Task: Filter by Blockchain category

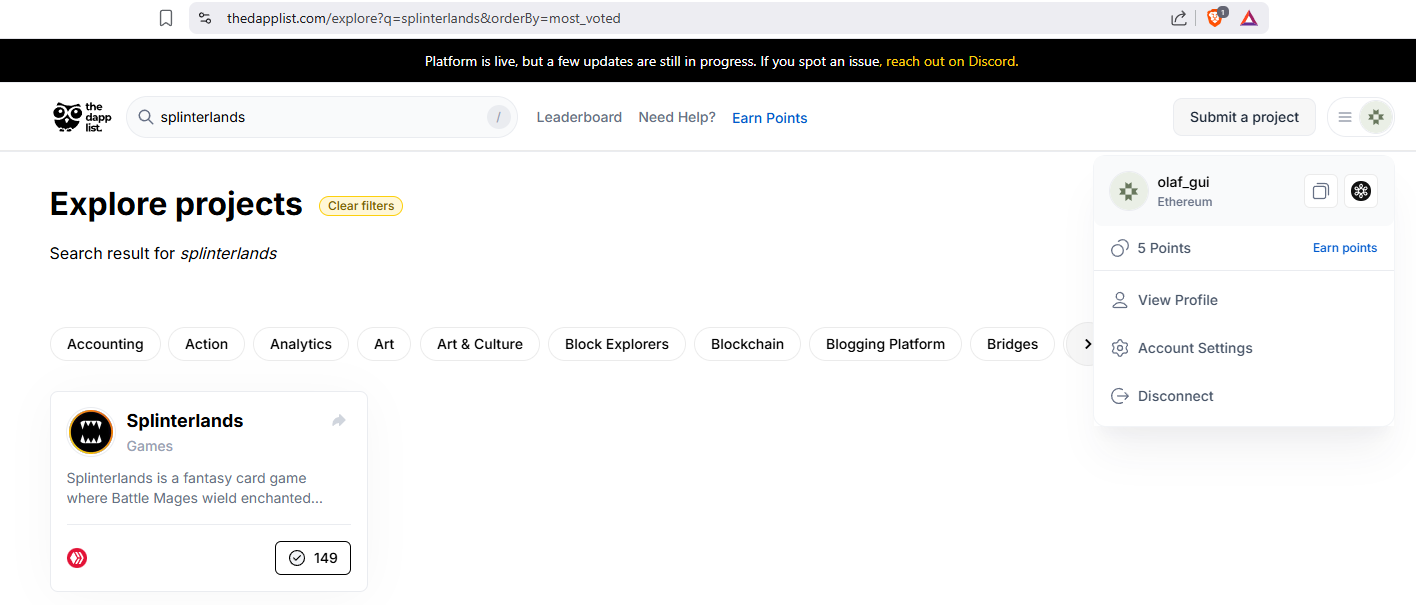Action: (x=748, y=344)
